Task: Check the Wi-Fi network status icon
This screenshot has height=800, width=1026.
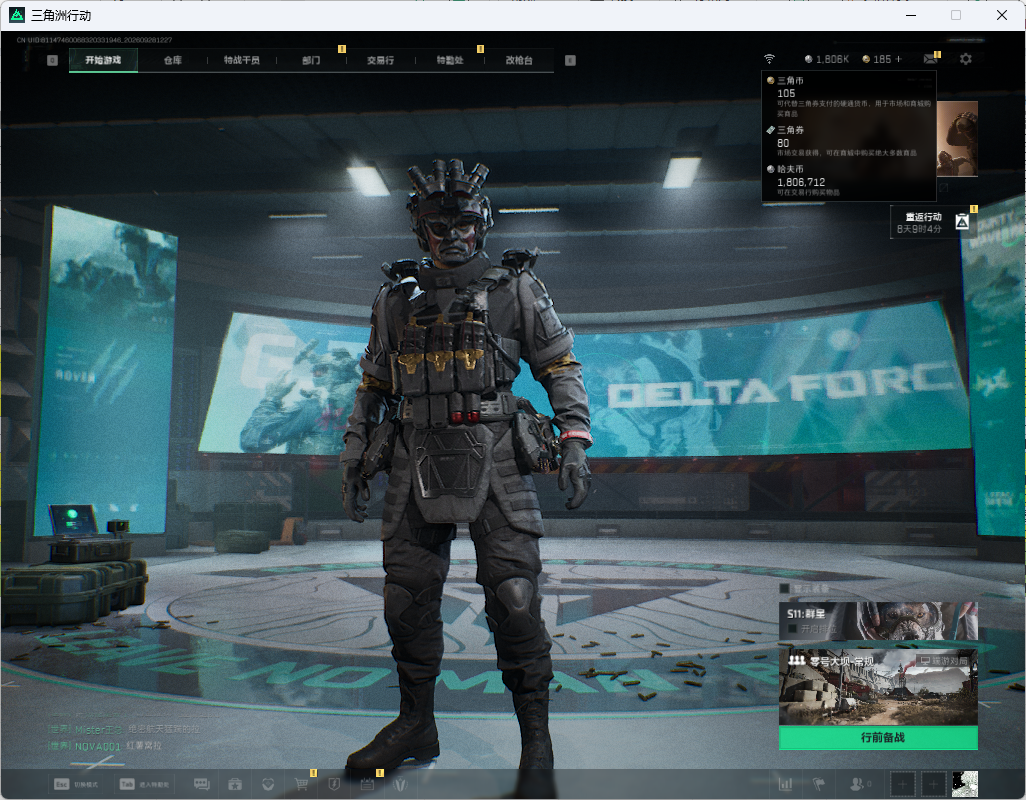Action: pyautogui.click(x=770, y=59)
